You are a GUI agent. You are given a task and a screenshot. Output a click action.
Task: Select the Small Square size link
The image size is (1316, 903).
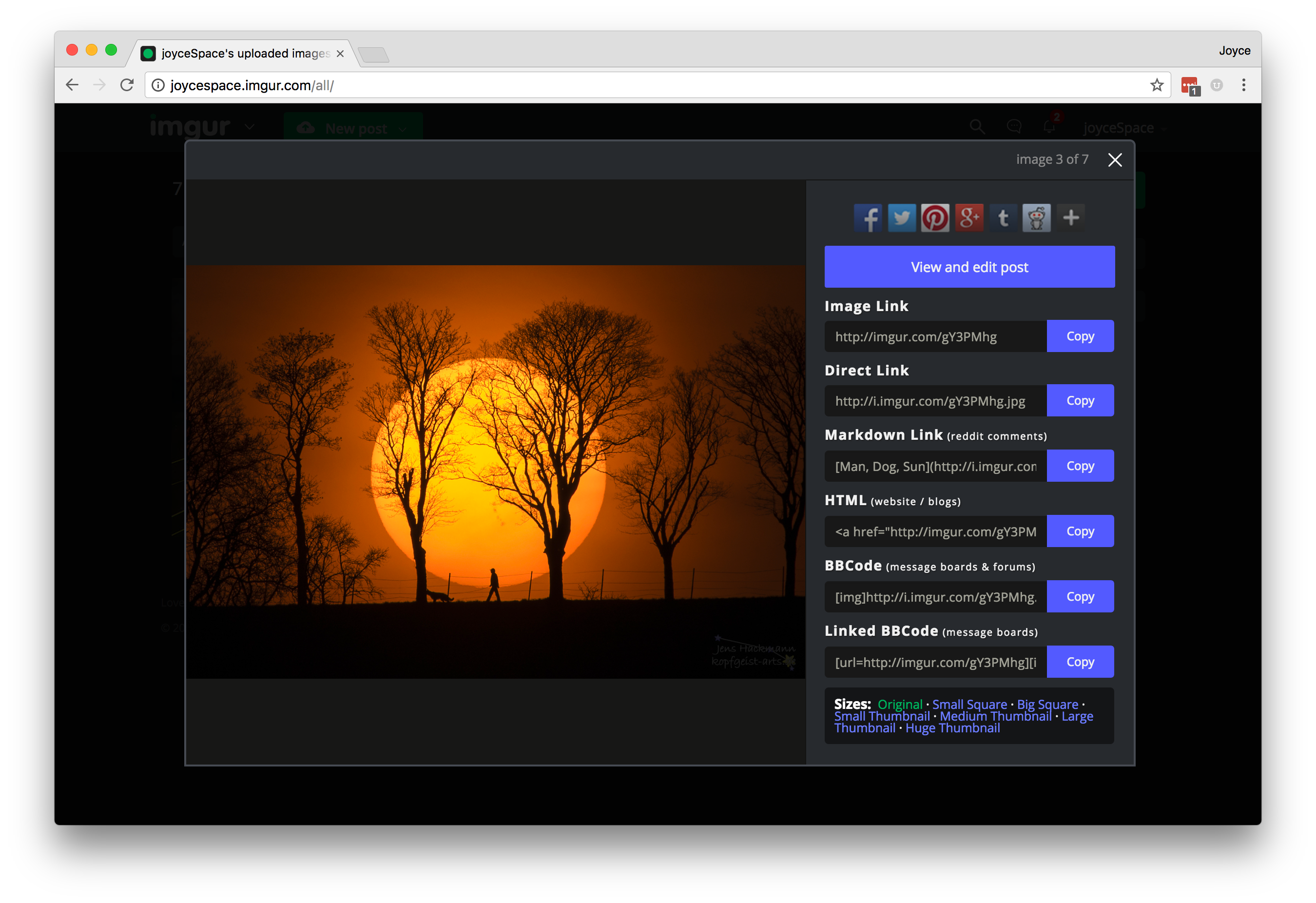click(x=969, y=704)
